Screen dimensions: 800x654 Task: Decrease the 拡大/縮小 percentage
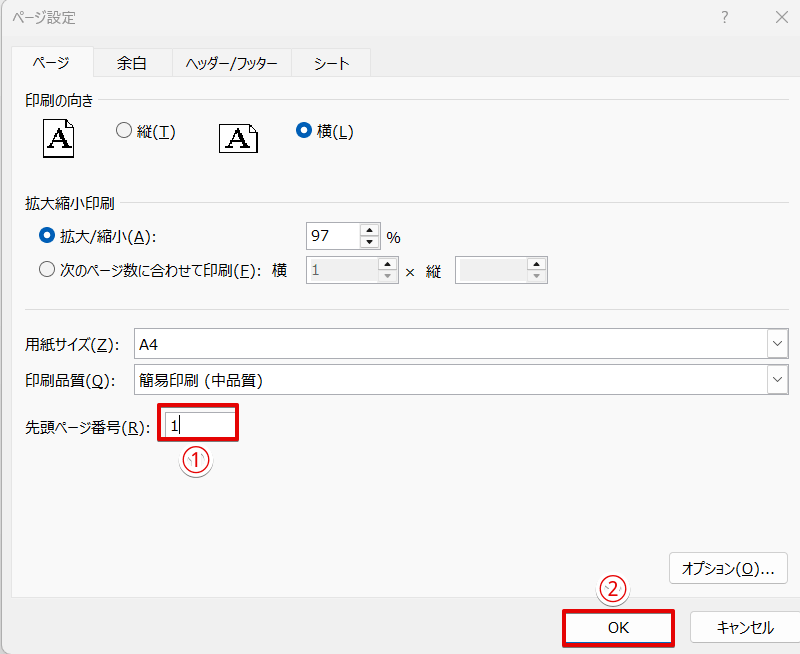click(369, 242)
